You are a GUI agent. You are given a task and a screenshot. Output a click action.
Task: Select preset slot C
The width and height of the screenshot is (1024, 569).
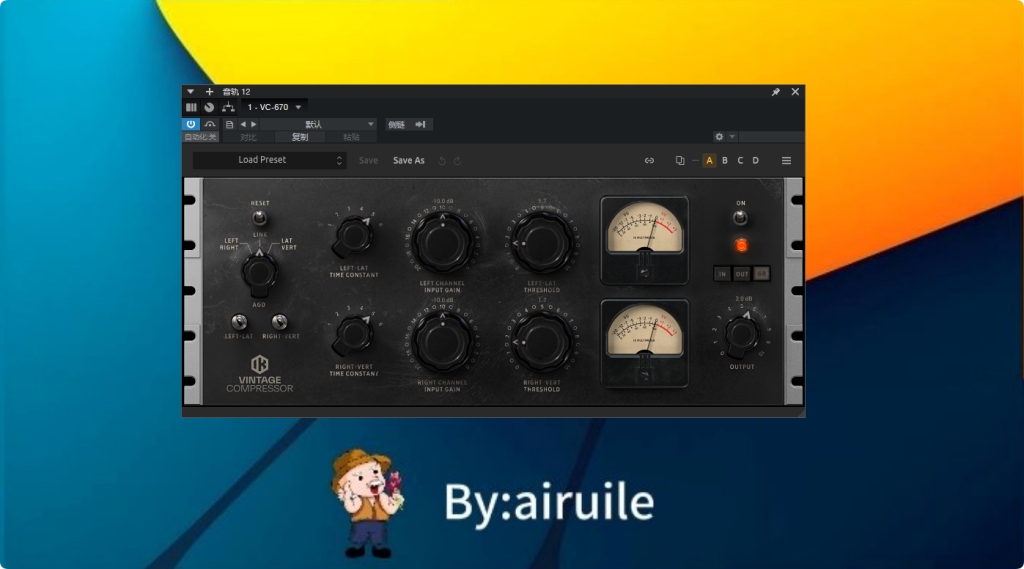click(x=740, y=161)
